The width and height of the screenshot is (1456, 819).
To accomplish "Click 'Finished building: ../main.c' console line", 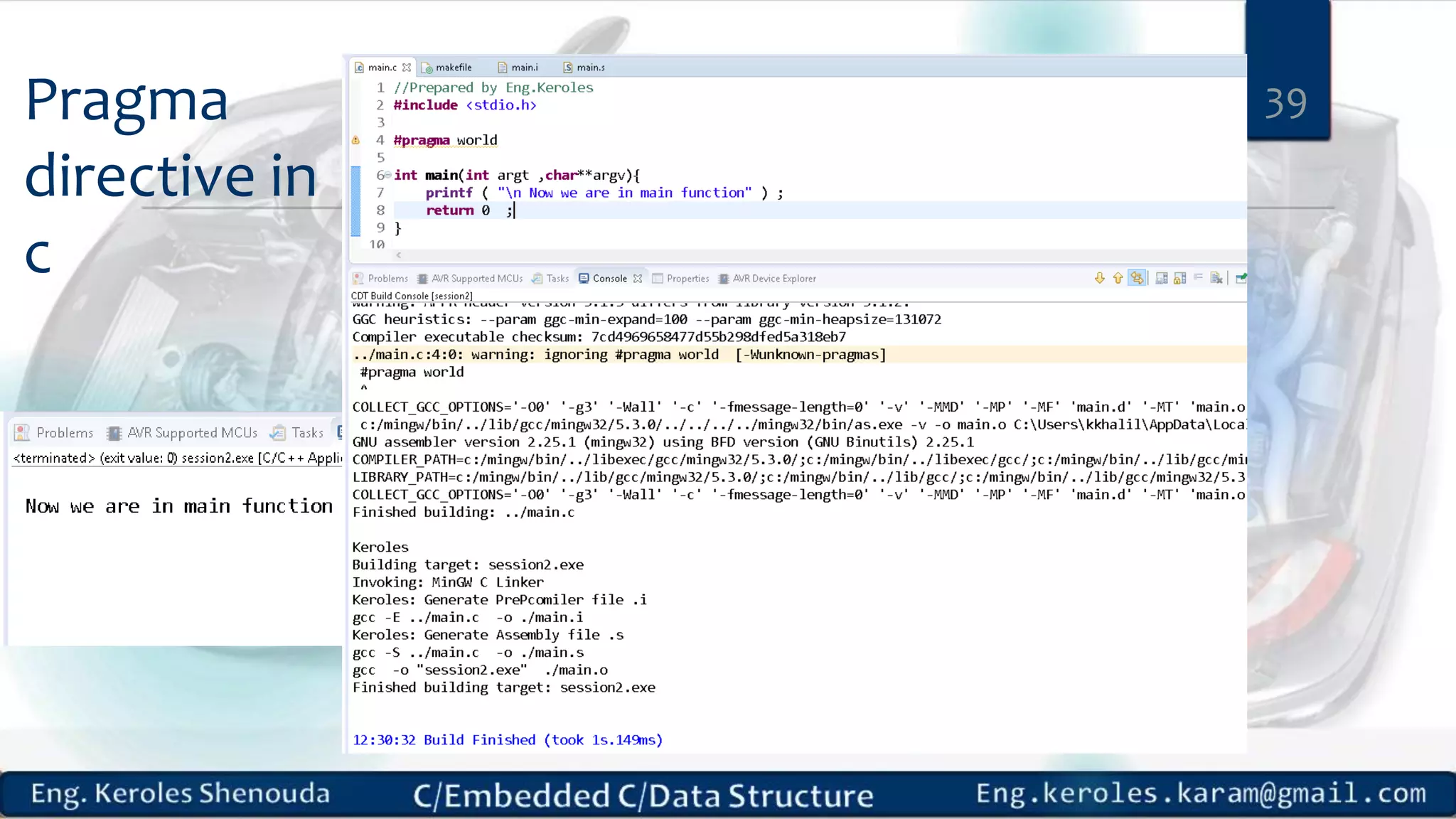I will click(x=464, y=513).
